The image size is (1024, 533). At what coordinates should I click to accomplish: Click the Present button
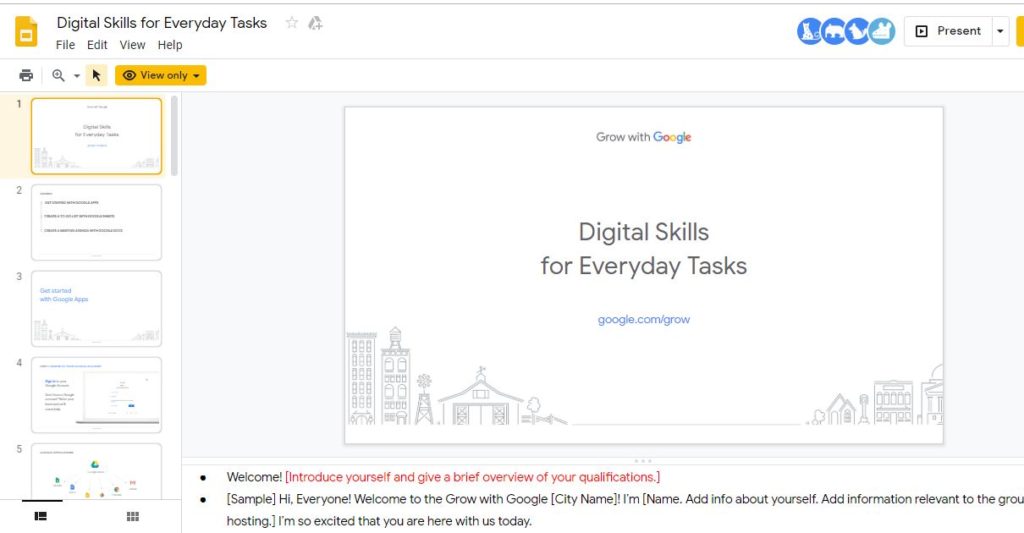pyautogui.click(x=948, y=31)
